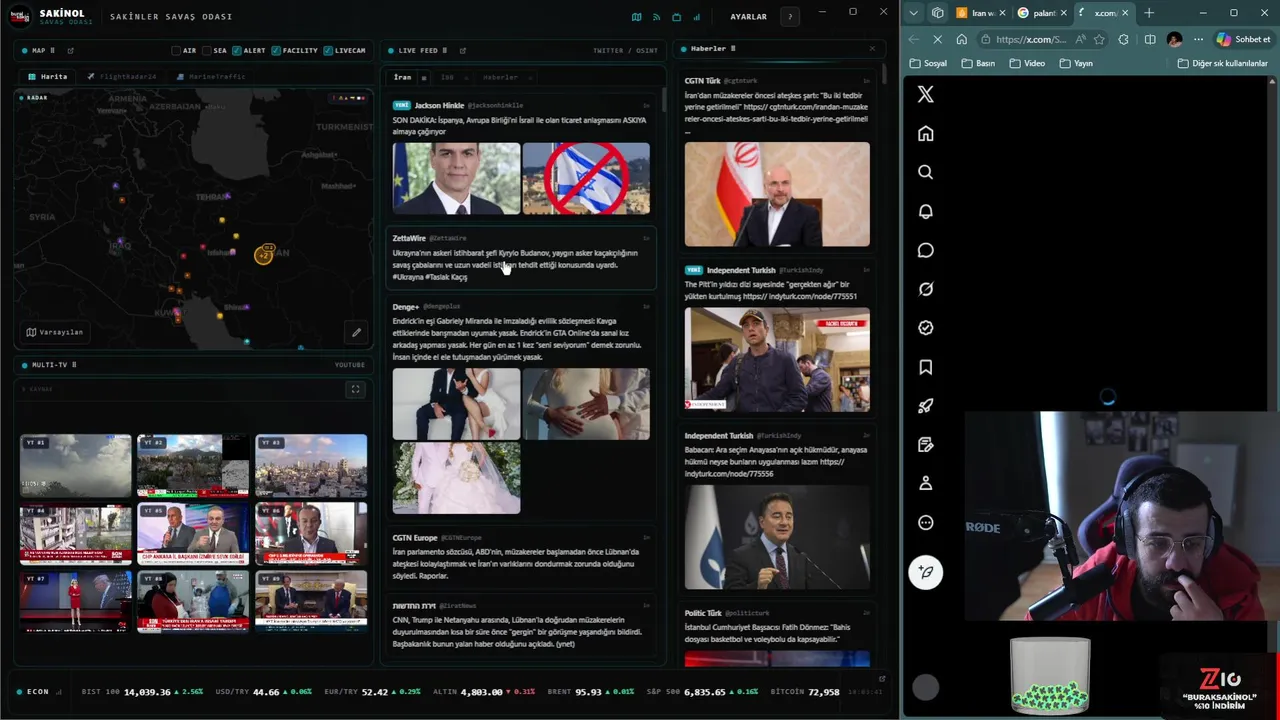Image resolution: width=1280 pixels, height=720 pixels.
Task: Go to X Home in the sidebar
Action: pyautogui.click(x=926, y=133)
